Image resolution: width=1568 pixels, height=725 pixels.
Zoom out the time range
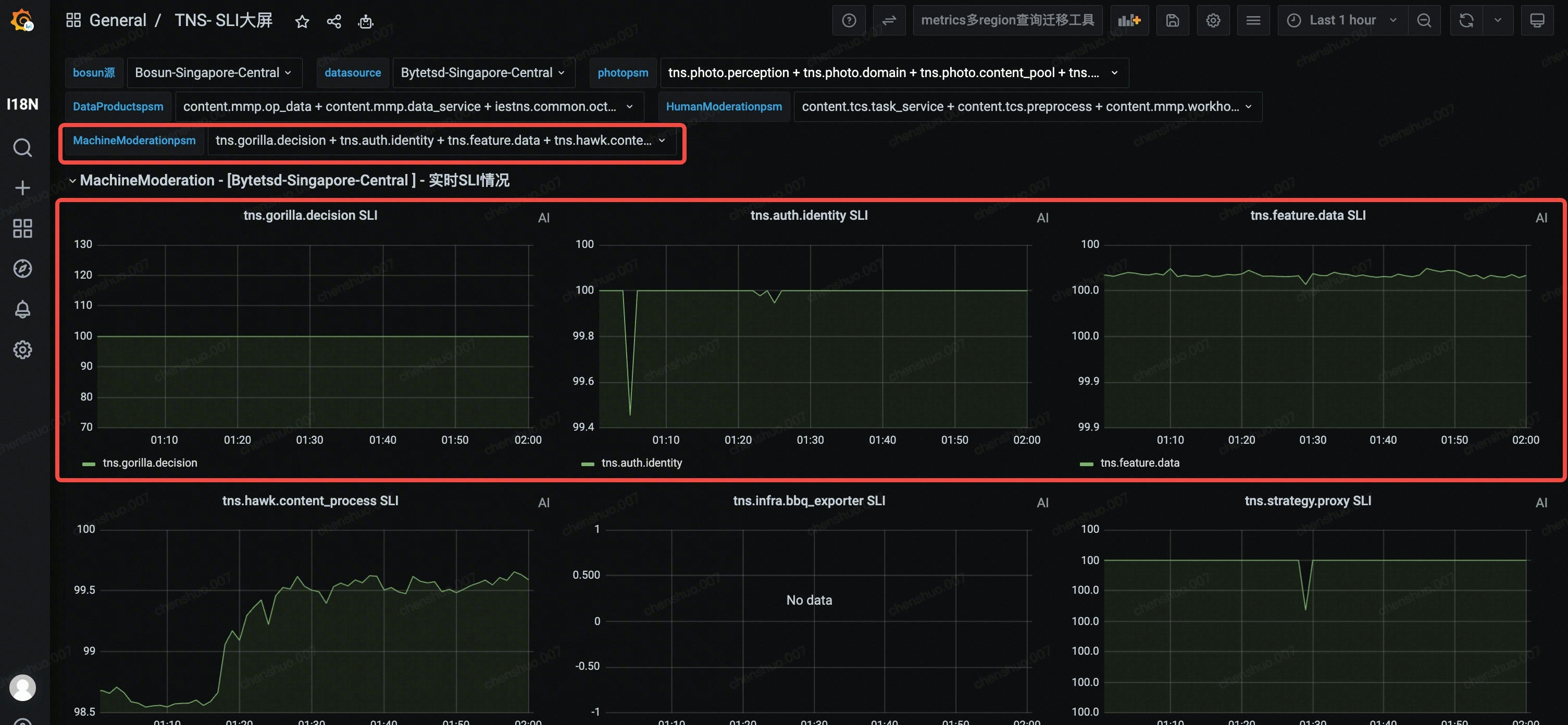[1424, 20]
